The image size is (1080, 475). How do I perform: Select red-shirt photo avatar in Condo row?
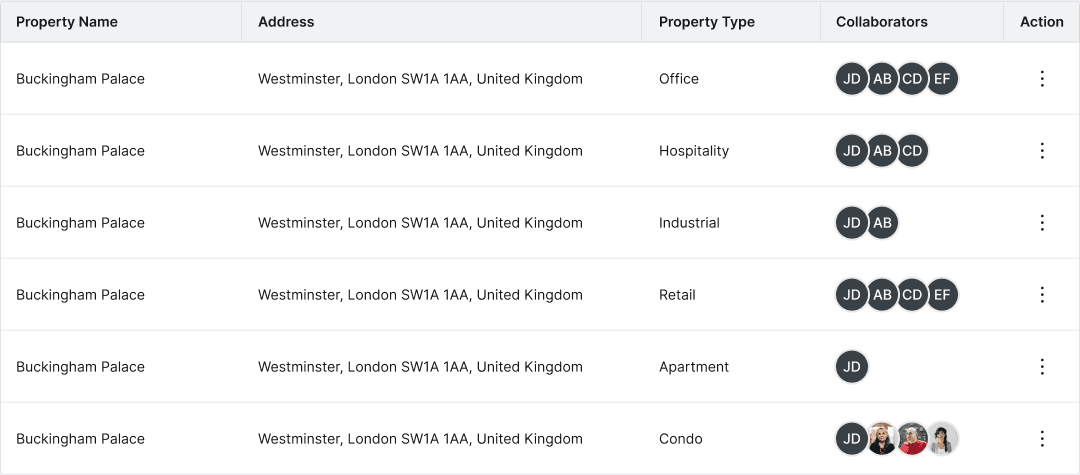912,439
